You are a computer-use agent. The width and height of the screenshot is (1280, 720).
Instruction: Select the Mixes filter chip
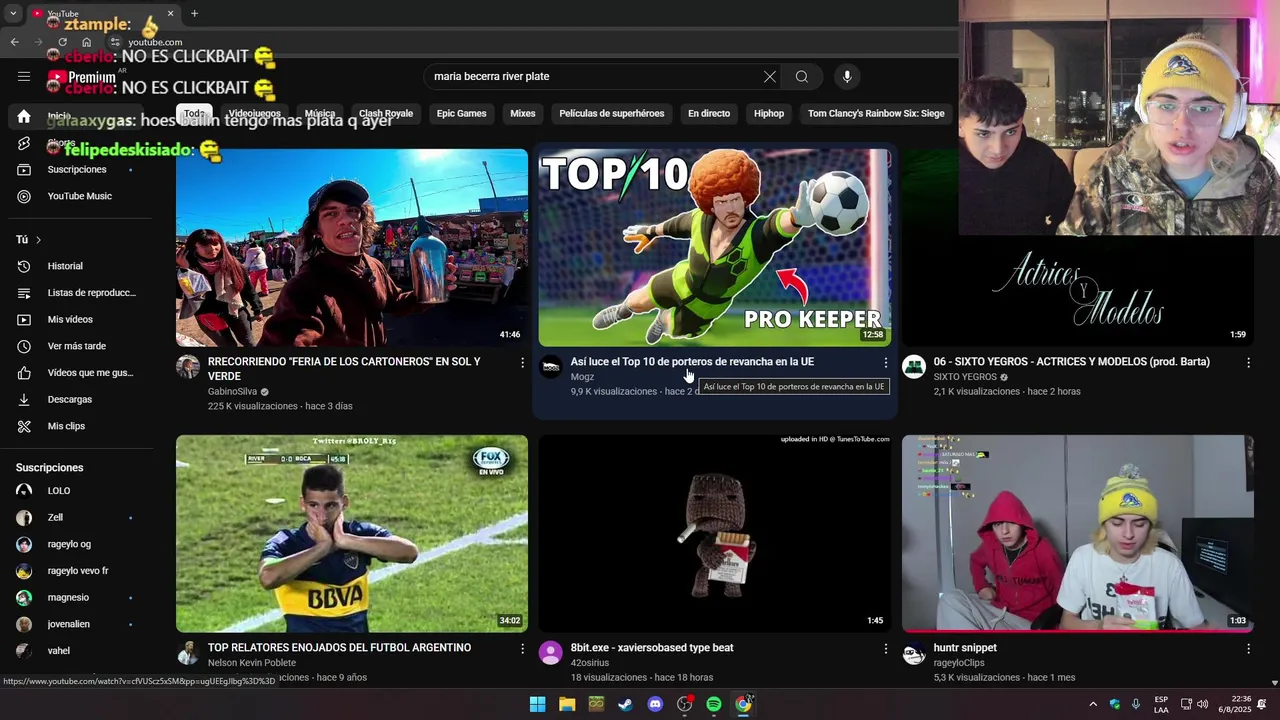[x=523, y=114]
